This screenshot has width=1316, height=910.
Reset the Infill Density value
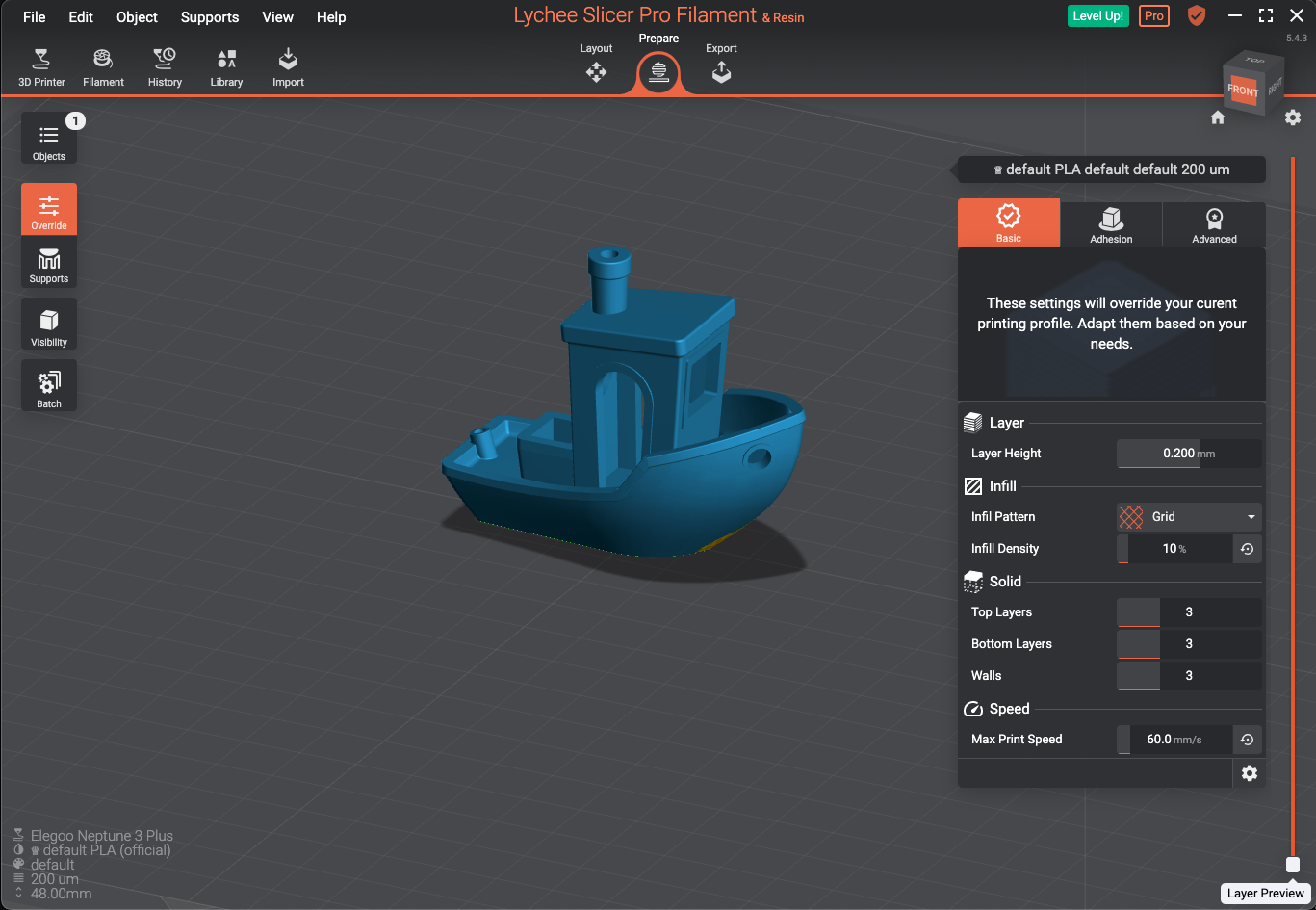pyautogui.click(x=1247, y=549)
